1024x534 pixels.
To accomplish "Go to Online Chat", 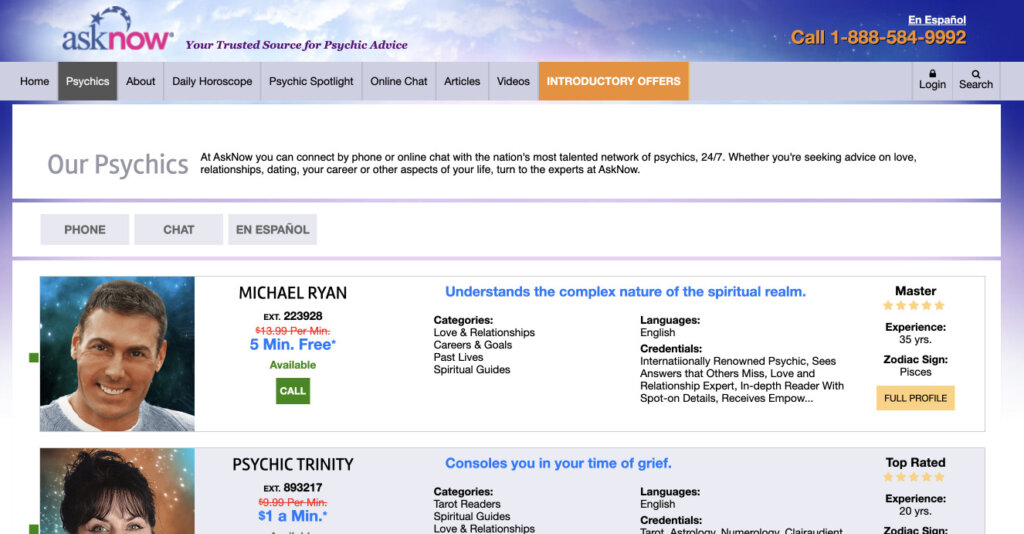I will click(x=398, y=81).
